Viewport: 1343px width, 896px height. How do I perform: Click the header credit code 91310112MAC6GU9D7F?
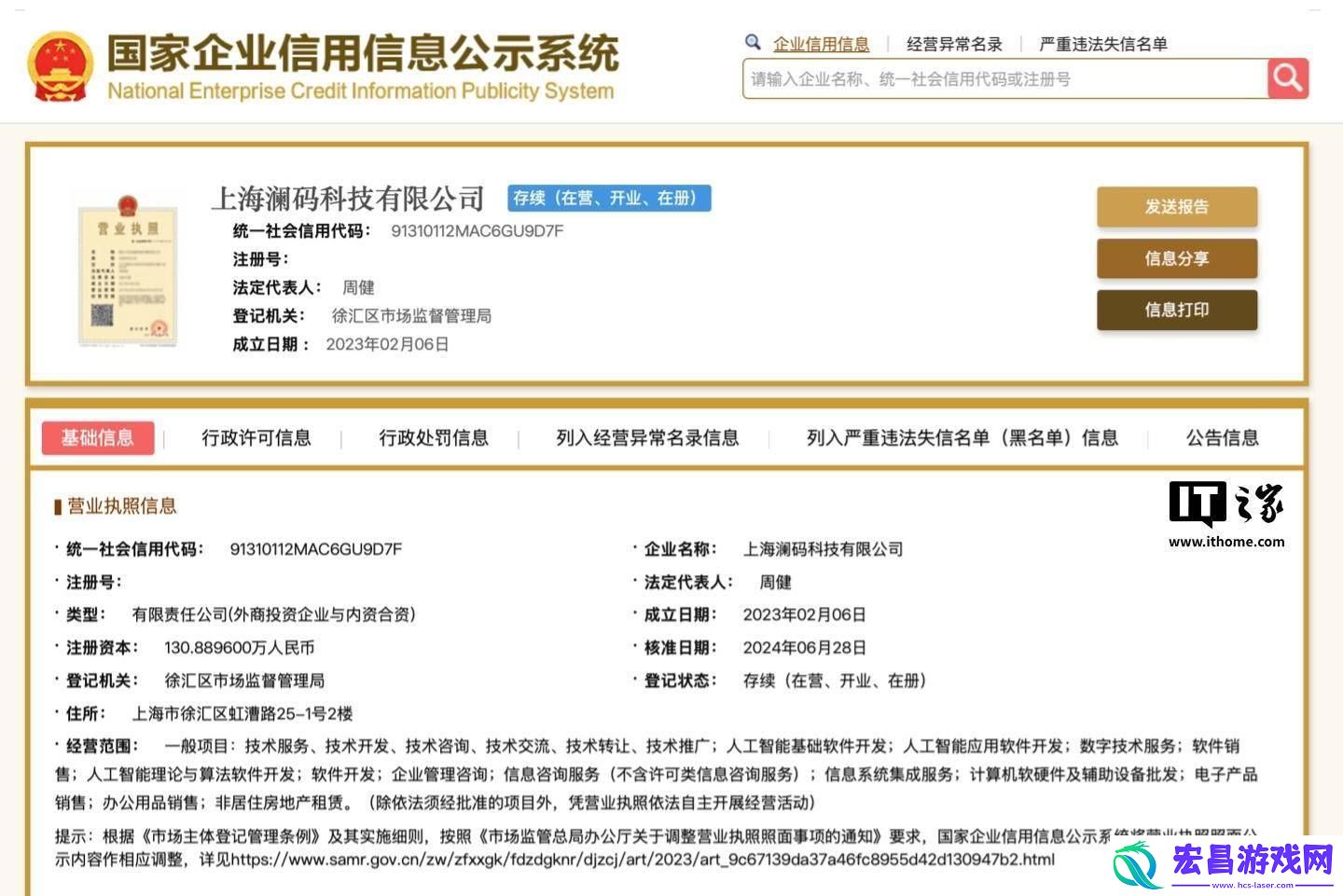(x=477, y=230)
